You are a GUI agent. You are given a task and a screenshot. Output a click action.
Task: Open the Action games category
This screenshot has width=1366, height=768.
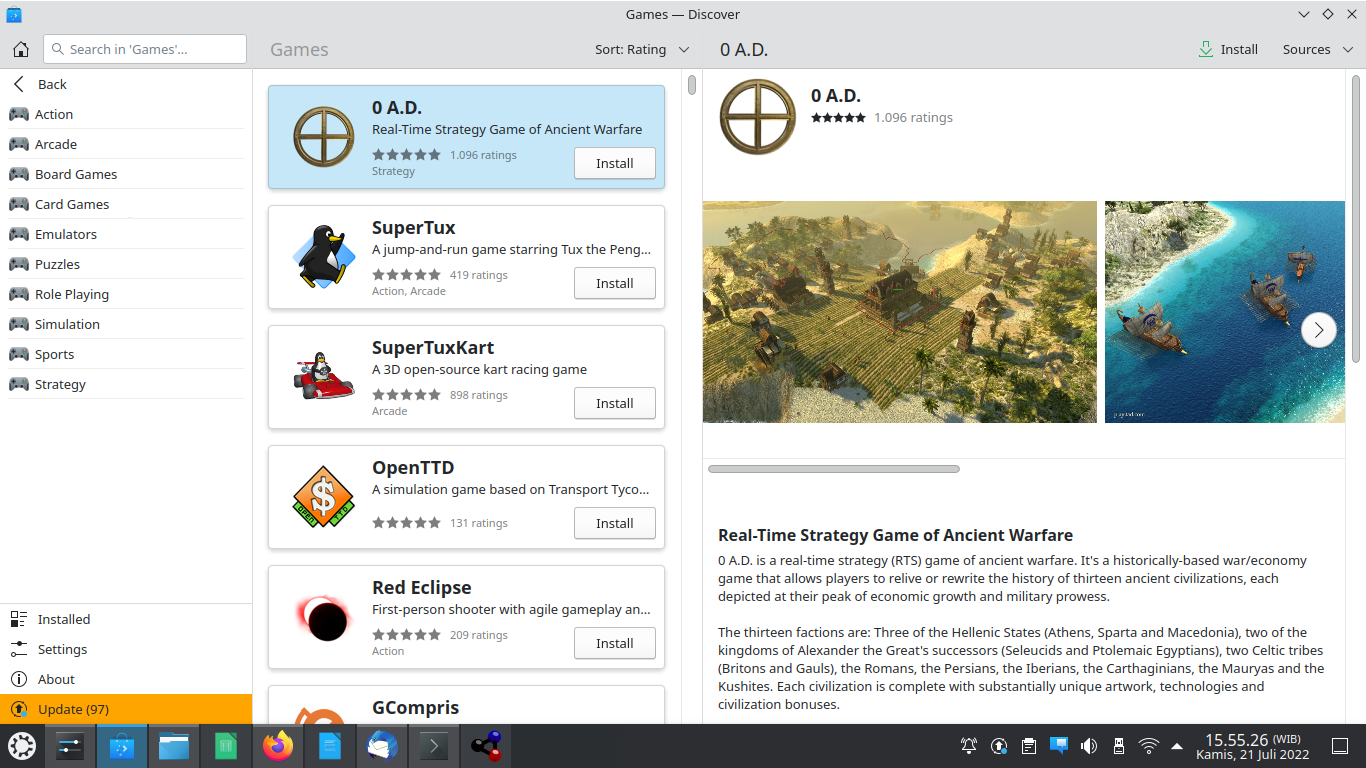126,114
